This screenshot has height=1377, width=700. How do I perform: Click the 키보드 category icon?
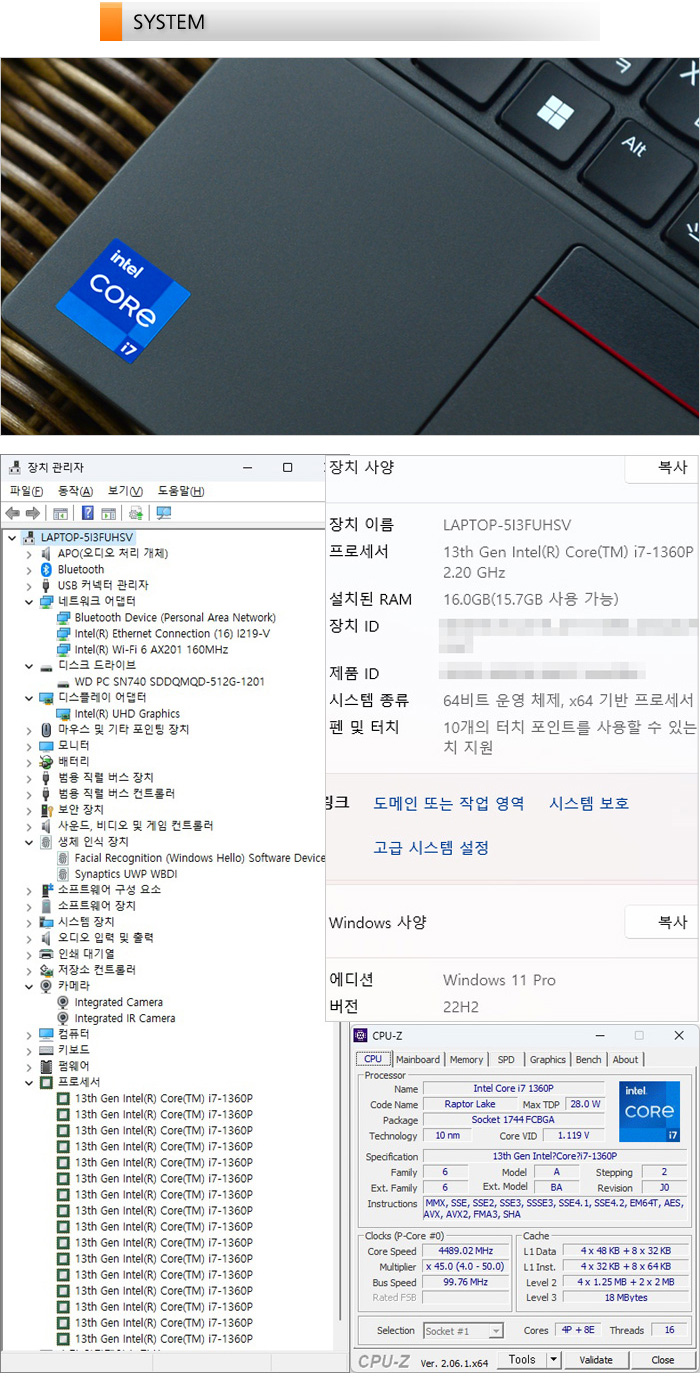46,1050
